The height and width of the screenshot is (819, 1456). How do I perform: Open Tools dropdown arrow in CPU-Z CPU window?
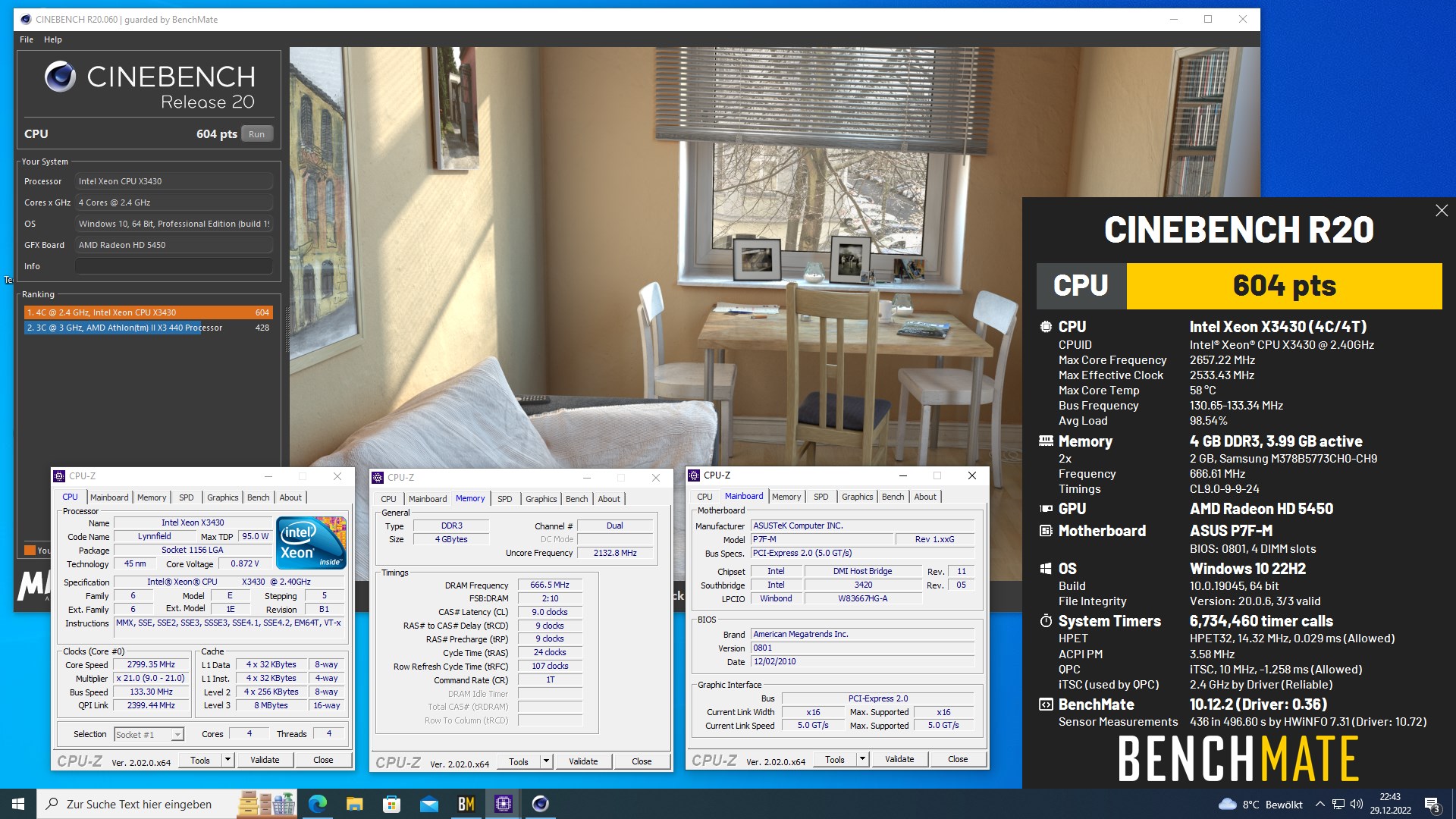click(227, 760)
